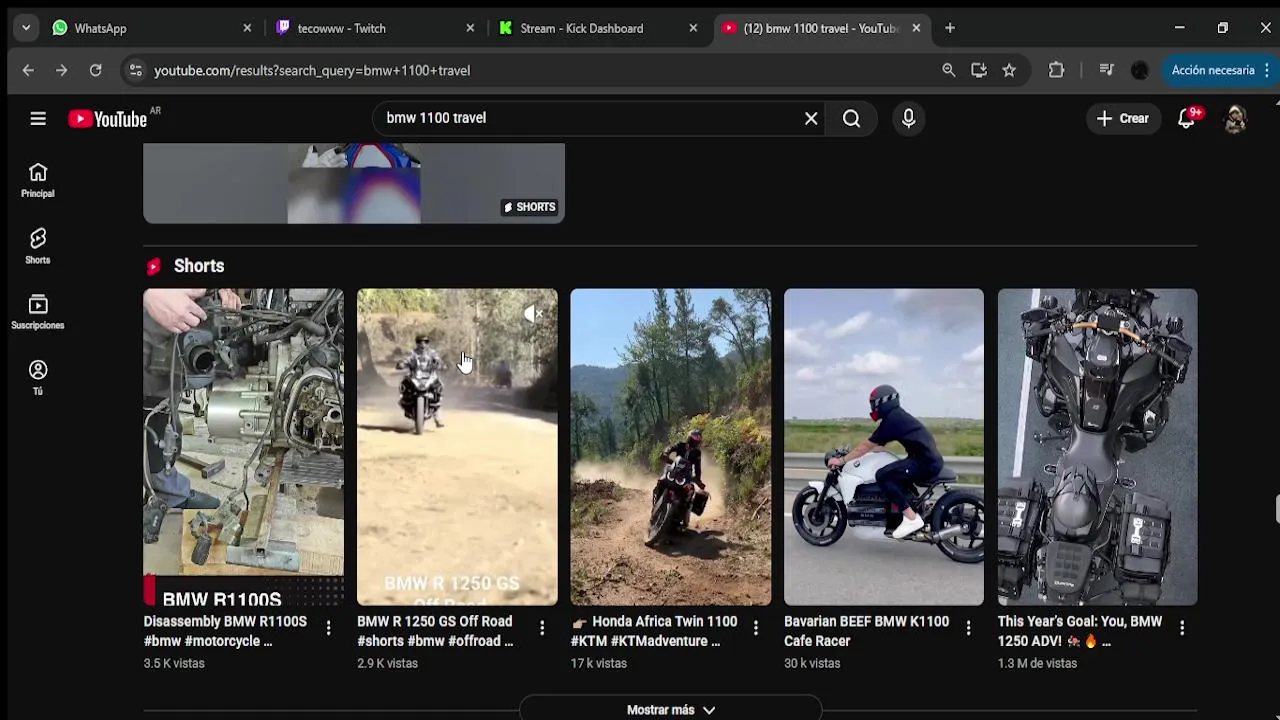Switch to the tecoww Twitch tab

pyautogui.click(x=374, y=28)
